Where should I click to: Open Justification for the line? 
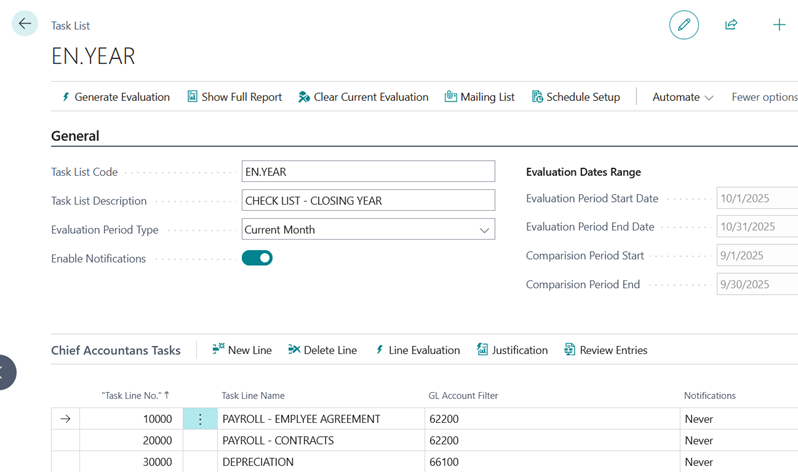click(512, 350)
